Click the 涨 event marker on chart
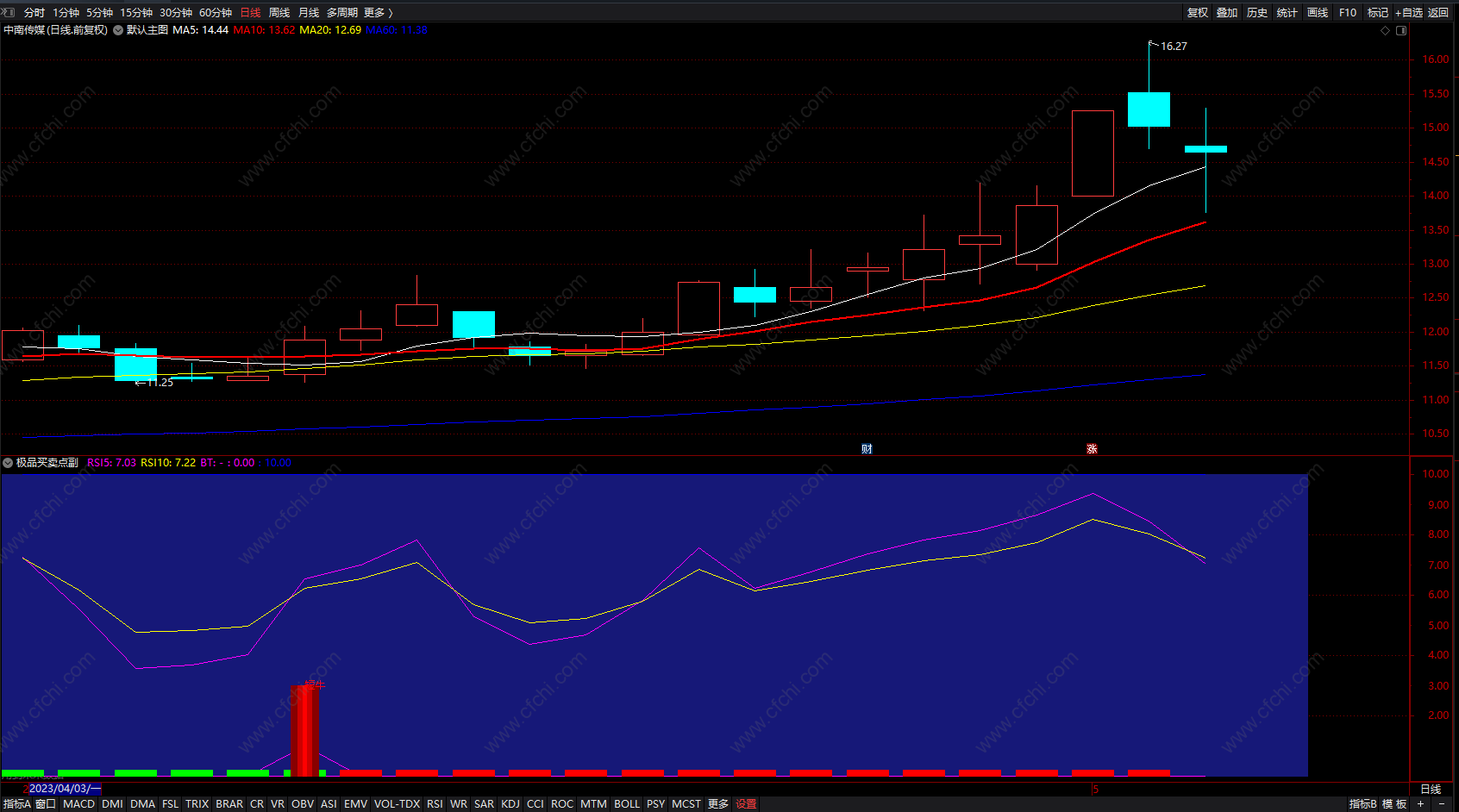 1092,448
